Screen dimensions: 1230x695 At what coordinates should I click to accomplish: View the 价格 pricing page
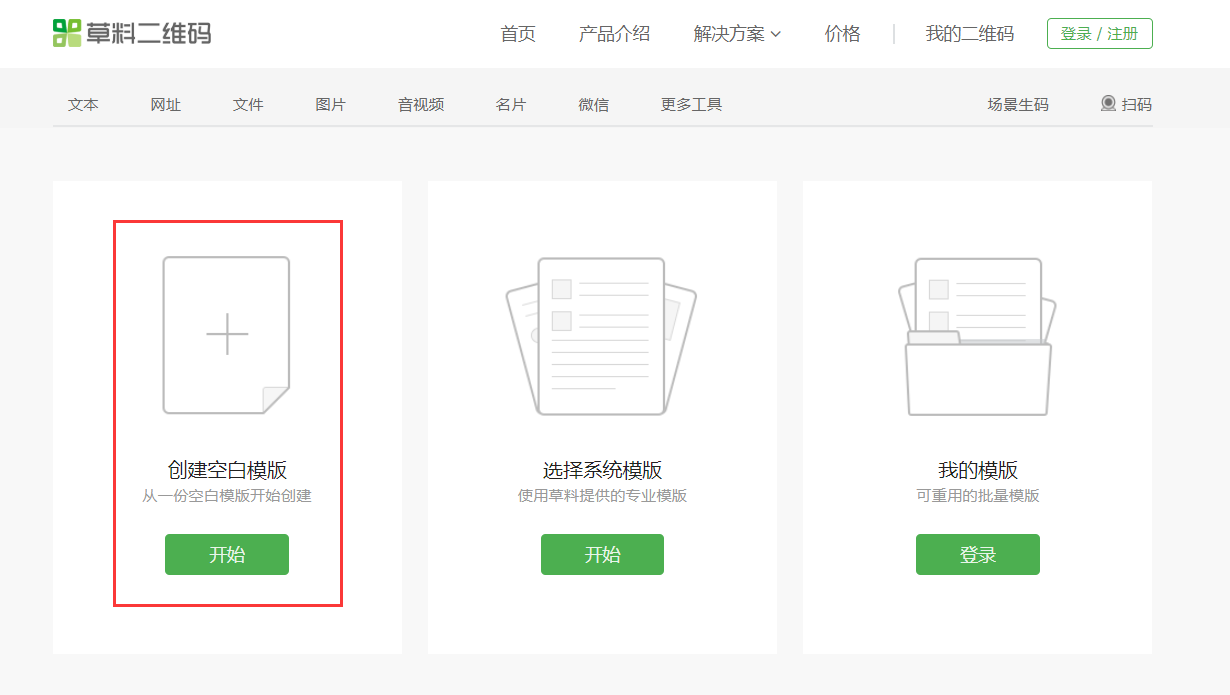pos(842,33)
